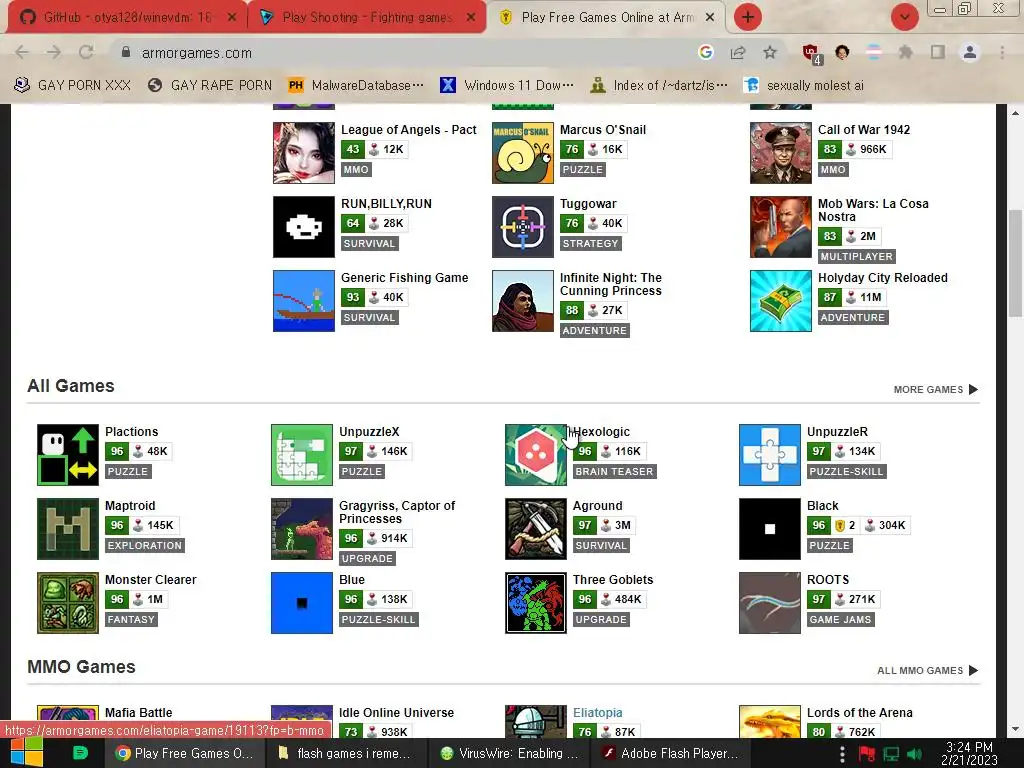This screenshot has width=1024, height=768.
Task: Close the Play Shooting tab
Action: (471, 17)
